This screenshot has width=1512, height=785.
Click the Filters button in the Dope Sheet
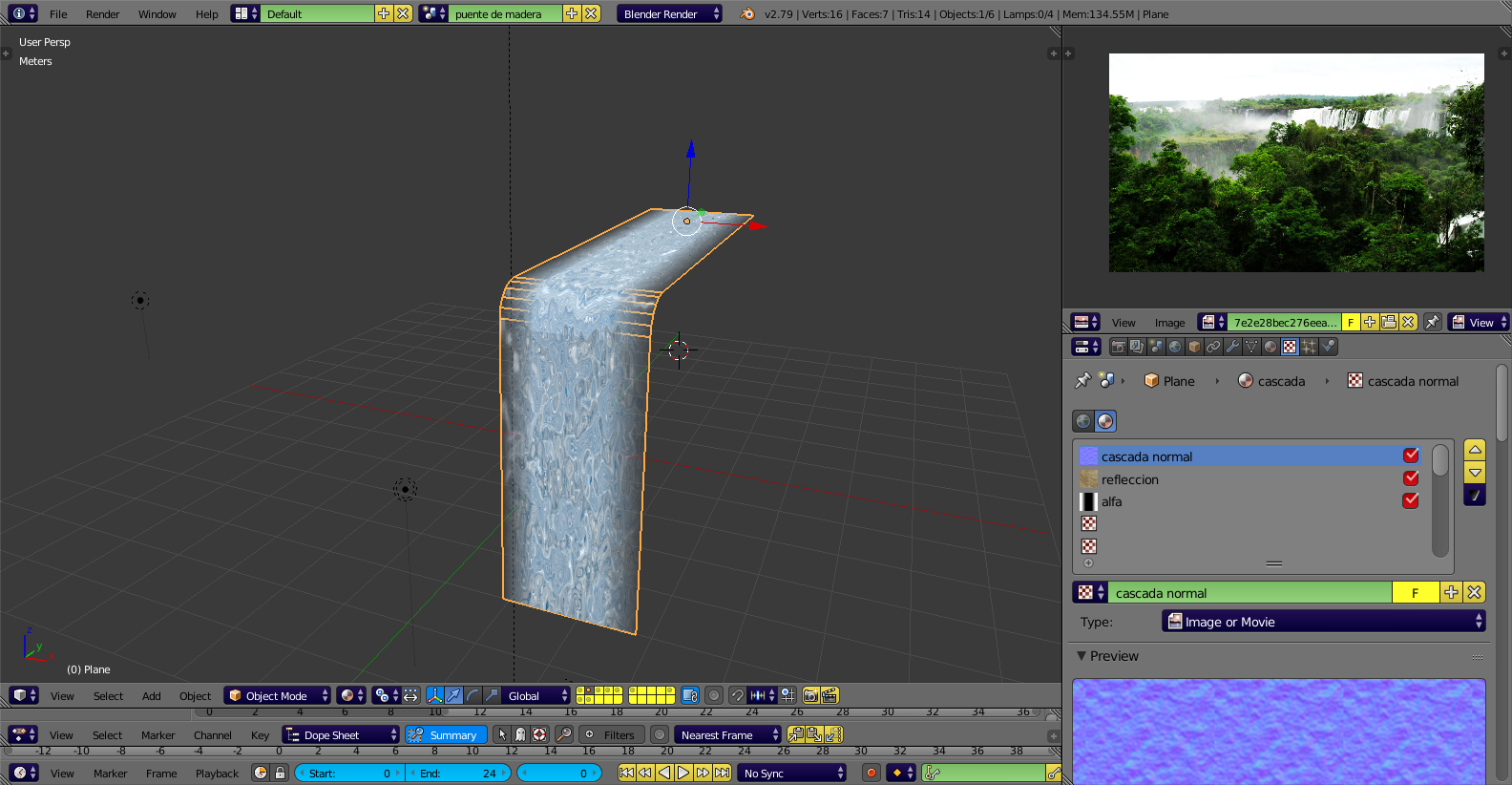pos(611,734)
